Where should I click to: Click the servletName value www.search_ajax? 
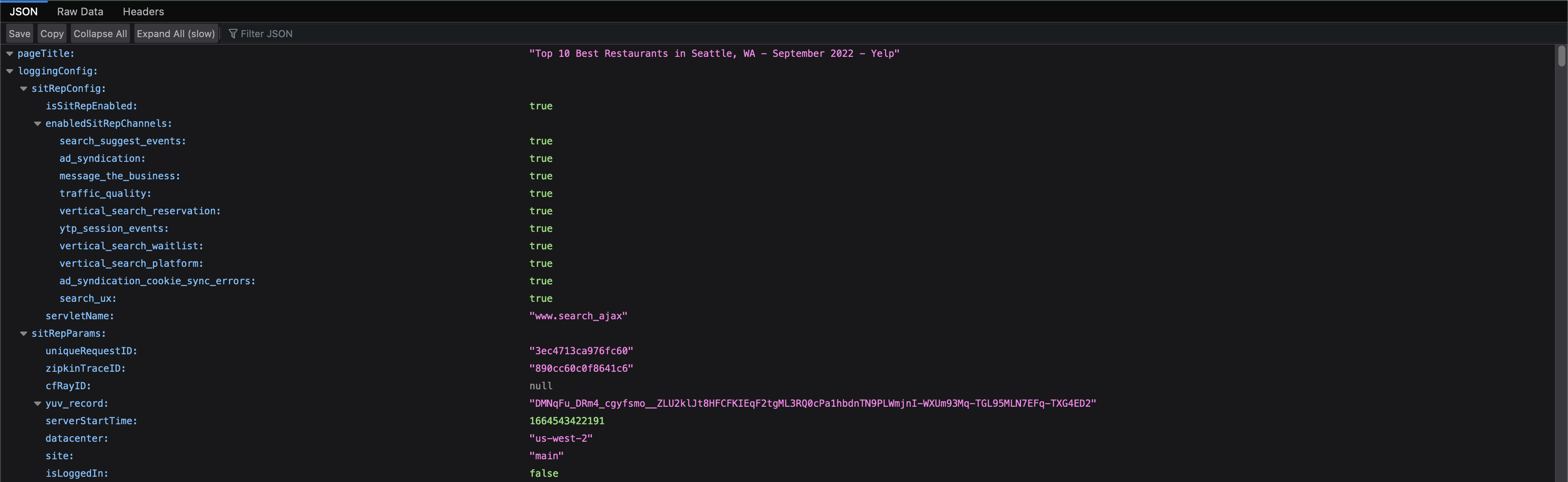coord(578,316)
